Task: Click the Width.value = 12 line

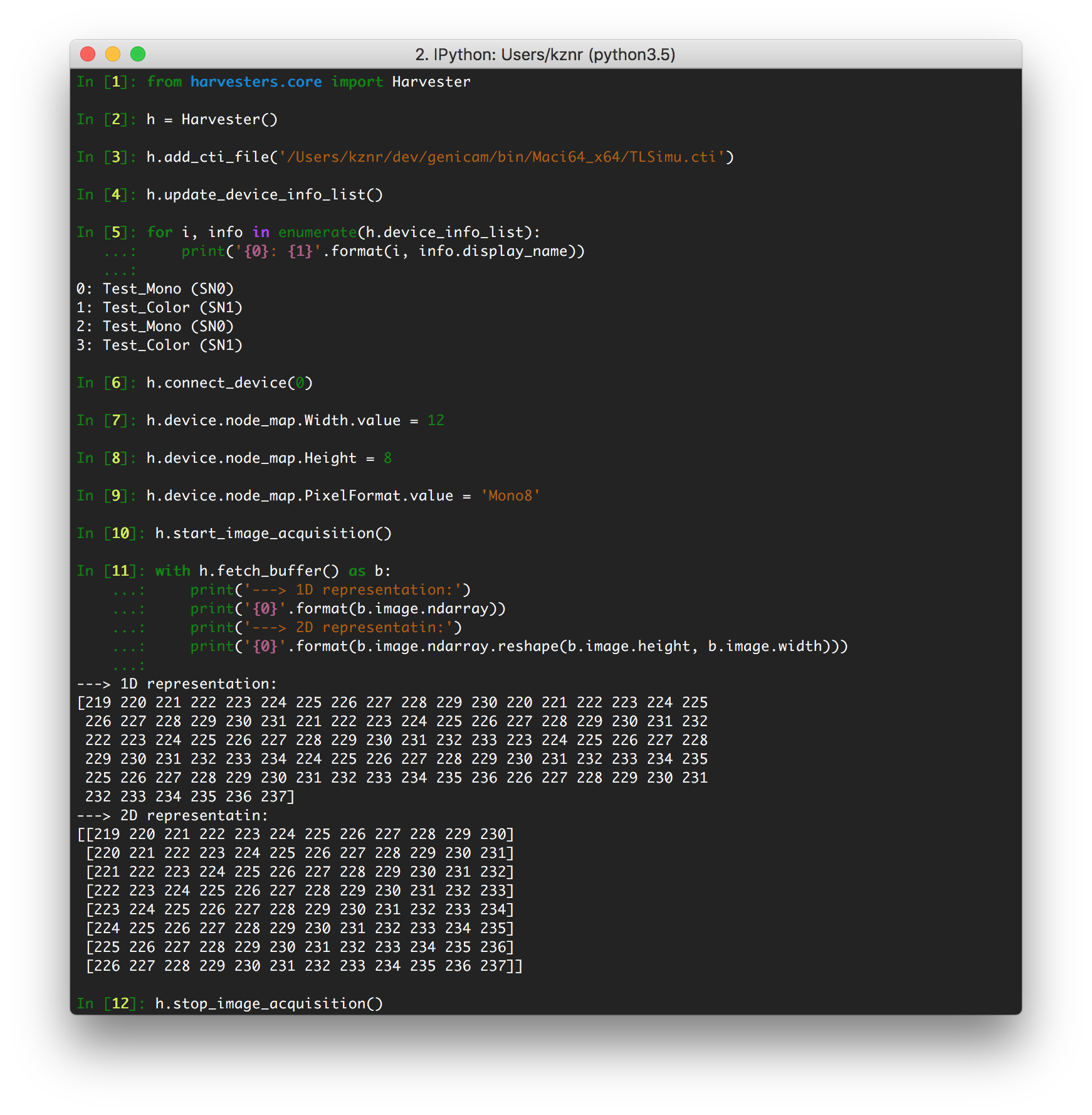Action: [x=295, y=421]
